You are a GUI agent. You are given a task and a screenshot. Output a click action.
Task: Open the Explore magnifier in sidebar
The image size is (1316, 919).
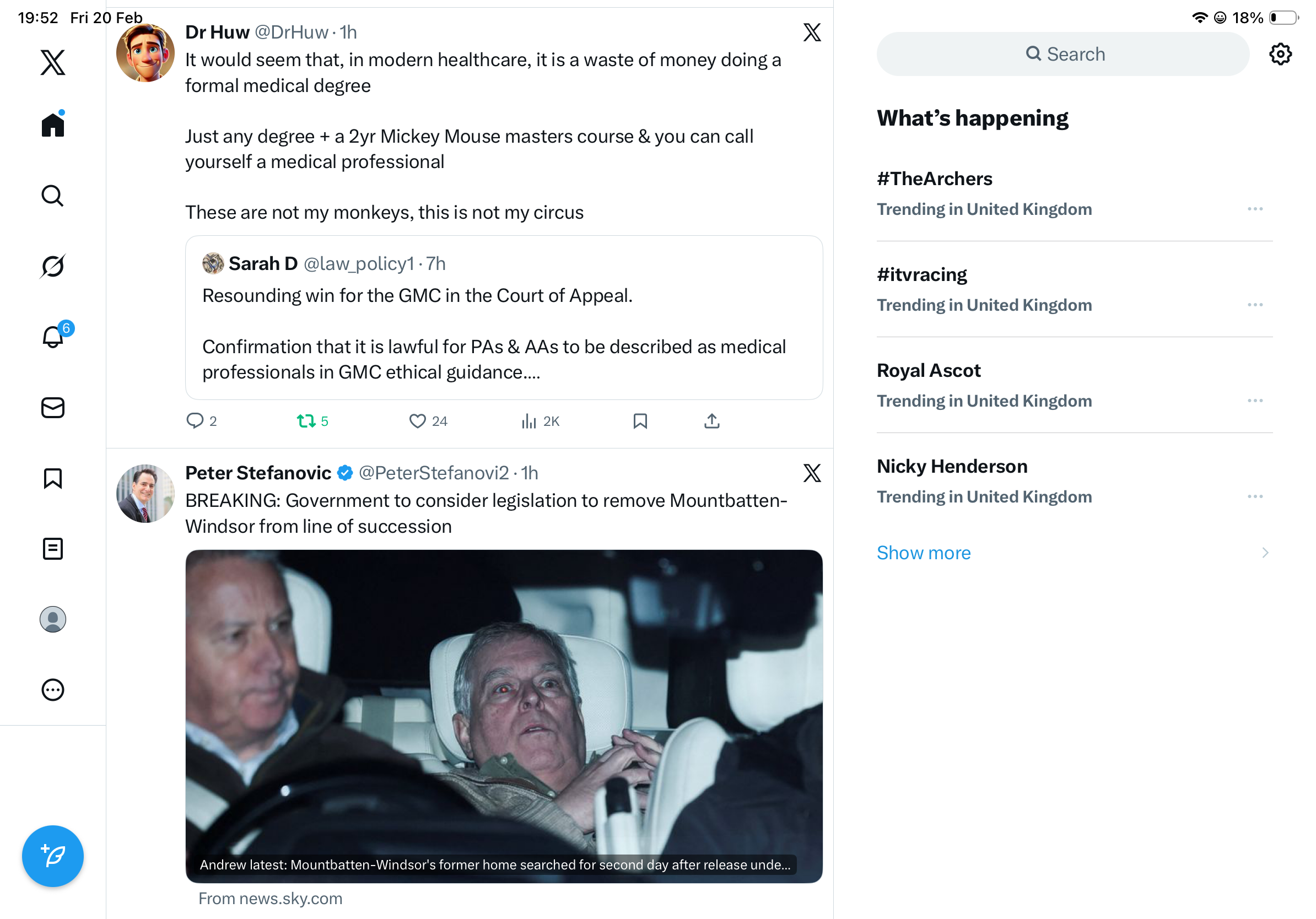coord(53,196)
